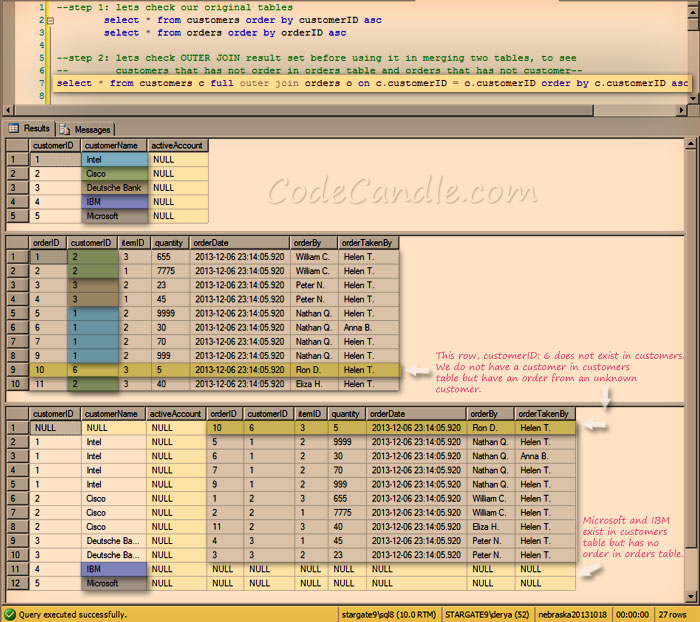The width and height of the screenshot is (700, 622).
Task: Click the results pane scroll down arrow
Action: tap(691, 597)
